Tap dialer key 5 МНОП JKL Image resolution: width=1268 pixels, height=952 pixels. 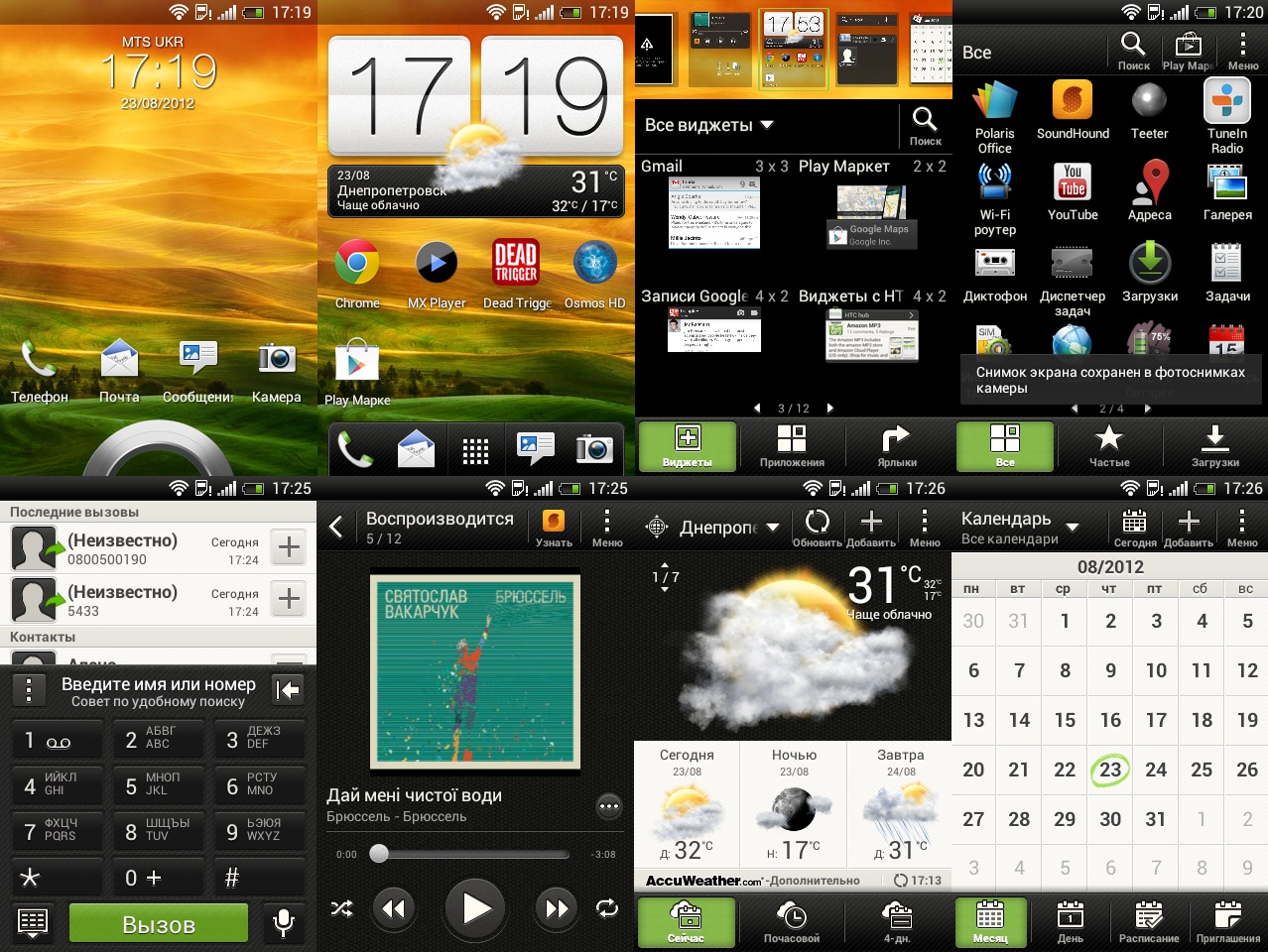[x=159, y=785]
